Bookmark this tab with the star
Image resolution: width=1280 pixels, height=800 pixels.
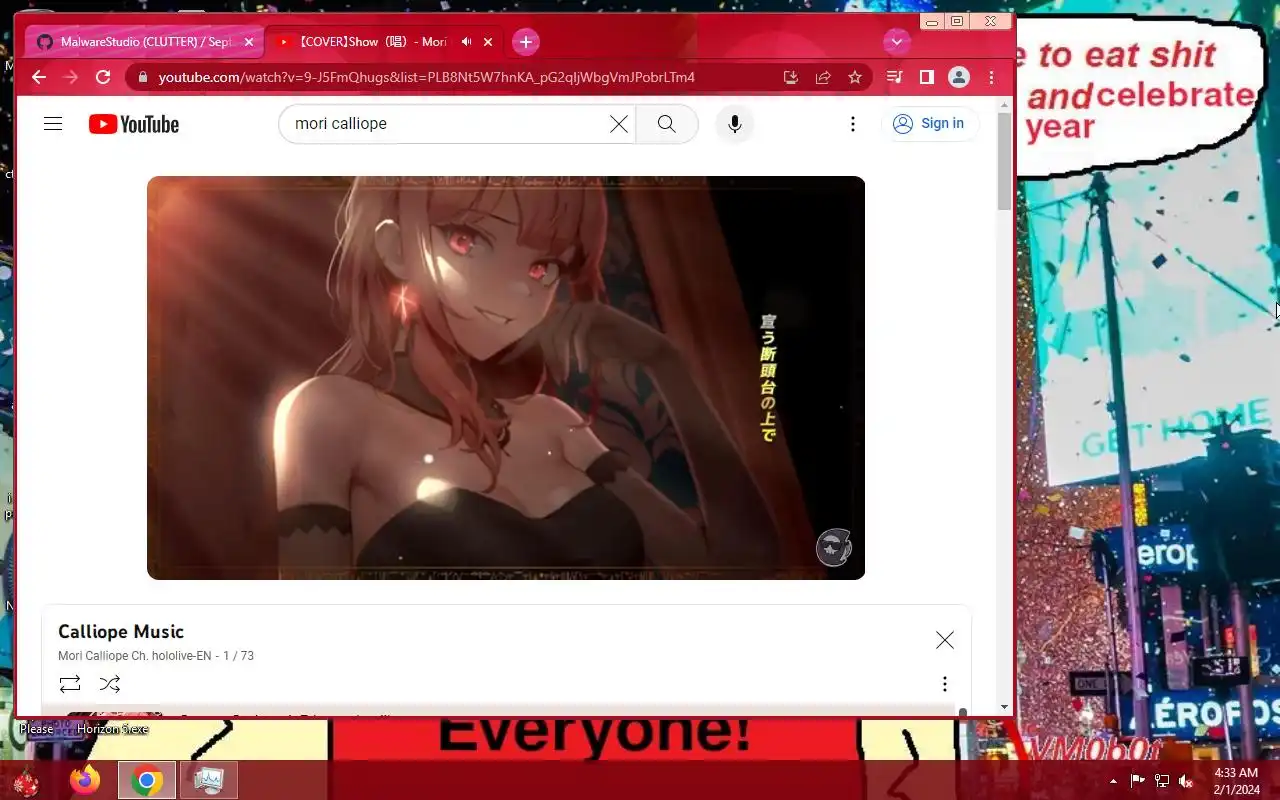click(x=855, y=77)
